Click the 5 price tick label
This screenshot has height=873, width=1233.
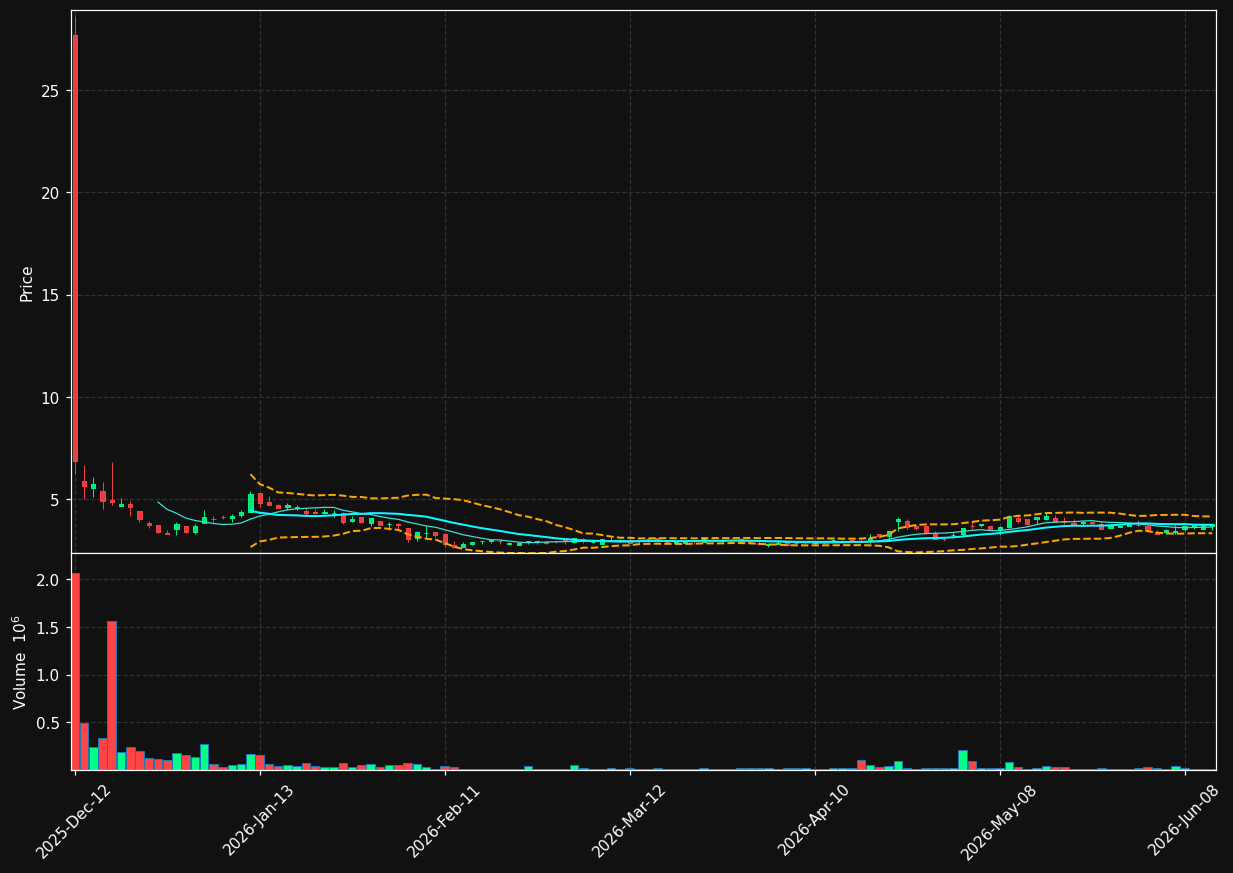click(57, 500)
